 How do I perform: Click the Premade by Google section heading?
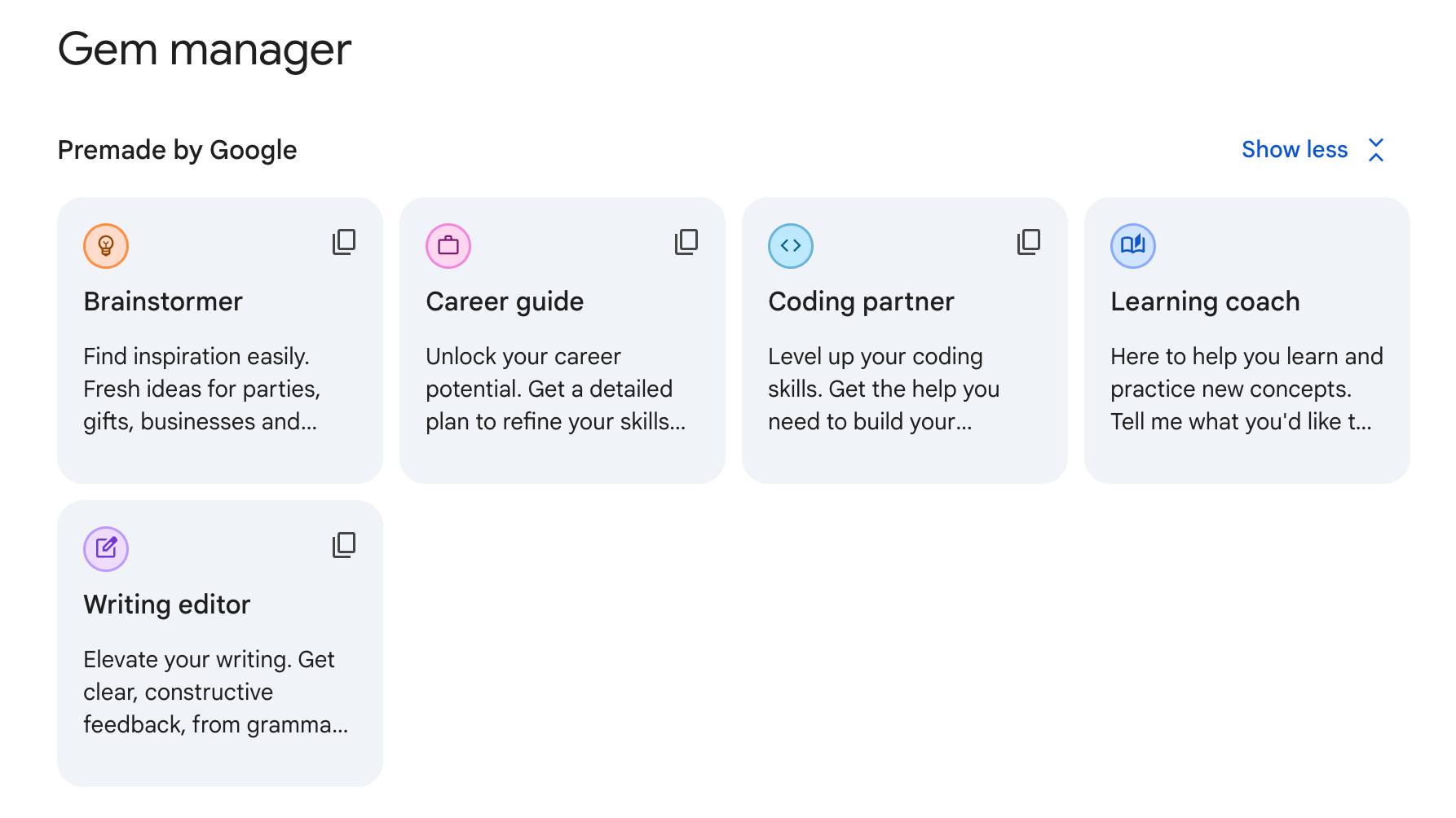[177, 150]
